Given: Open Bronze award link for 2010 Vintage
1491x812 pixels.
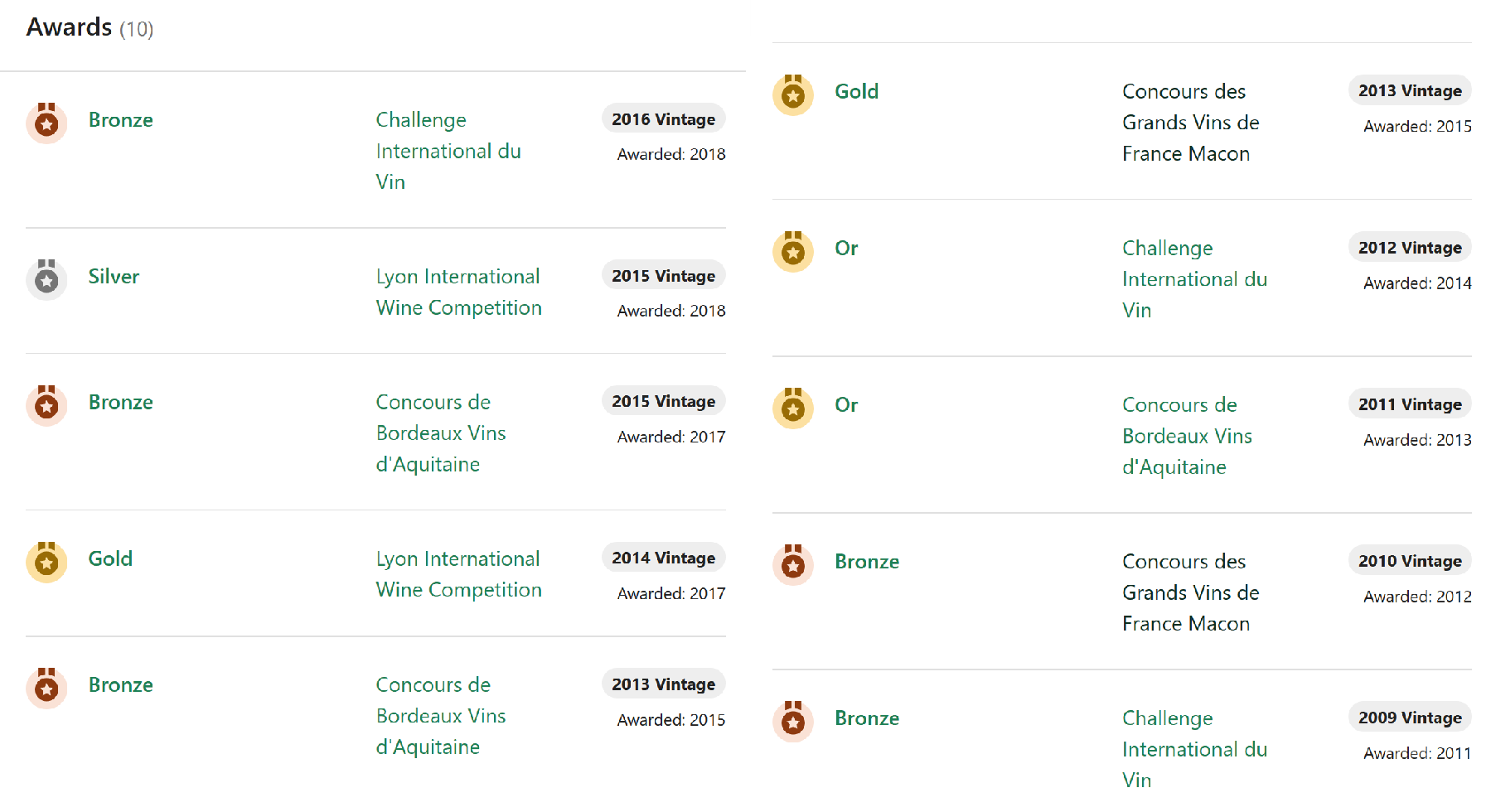Looking at the screenshot, I should [867, 562].
